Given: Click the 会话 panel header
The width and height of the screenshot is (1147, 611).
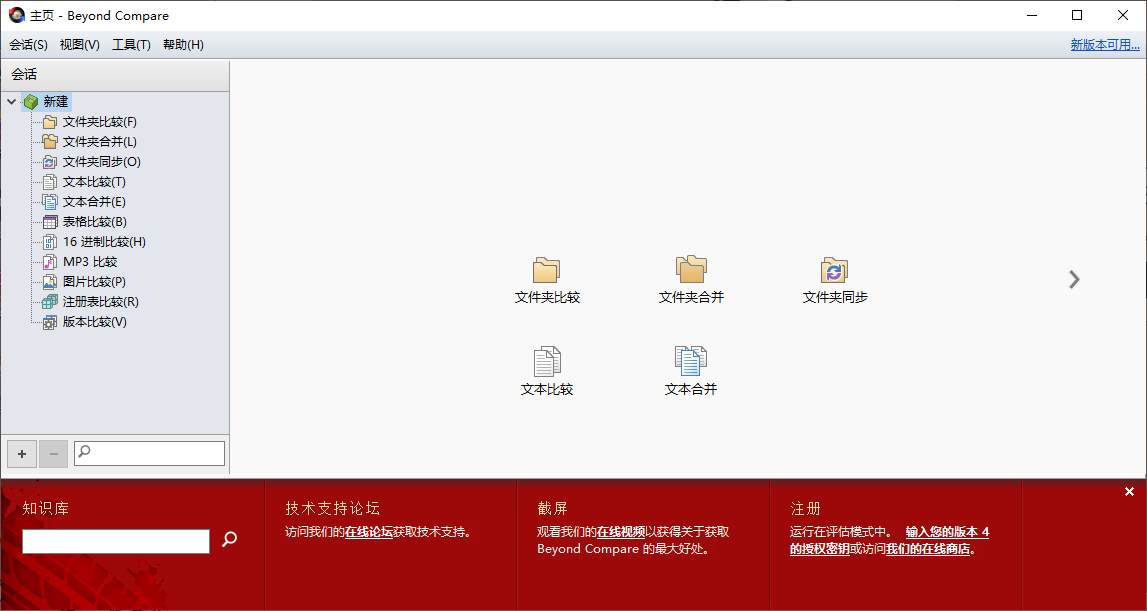Looking at the screenshot, I should coord(115,75).
